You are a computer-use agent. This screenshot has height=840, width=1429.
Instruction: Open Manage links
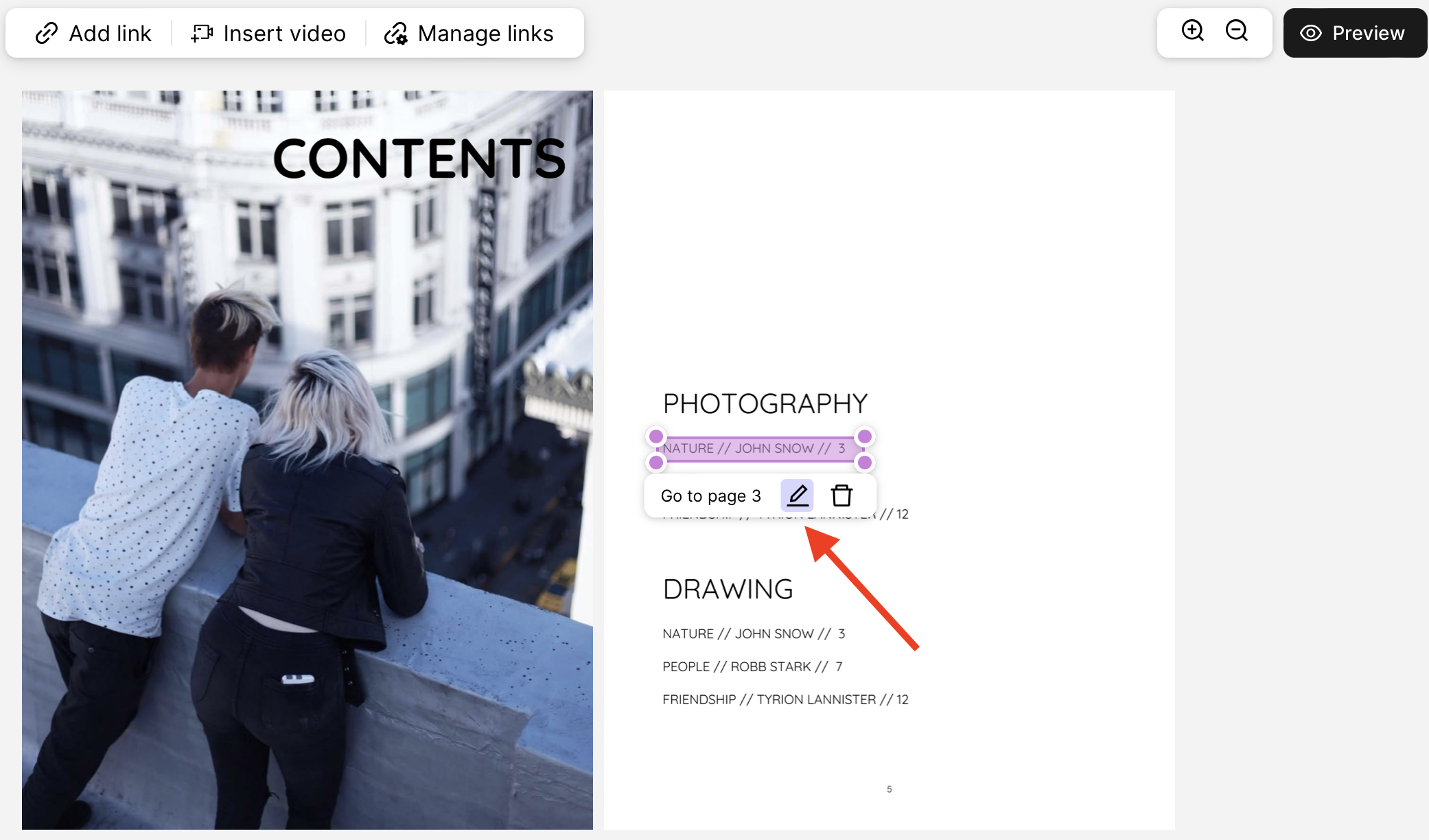(x=469, y=33)
